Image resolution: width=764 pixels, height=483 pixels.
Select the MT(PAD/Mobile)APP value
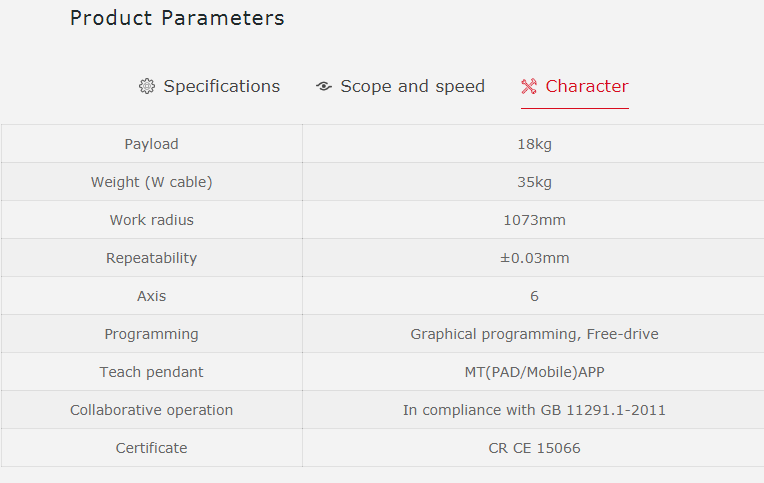(x=534, y=372)
